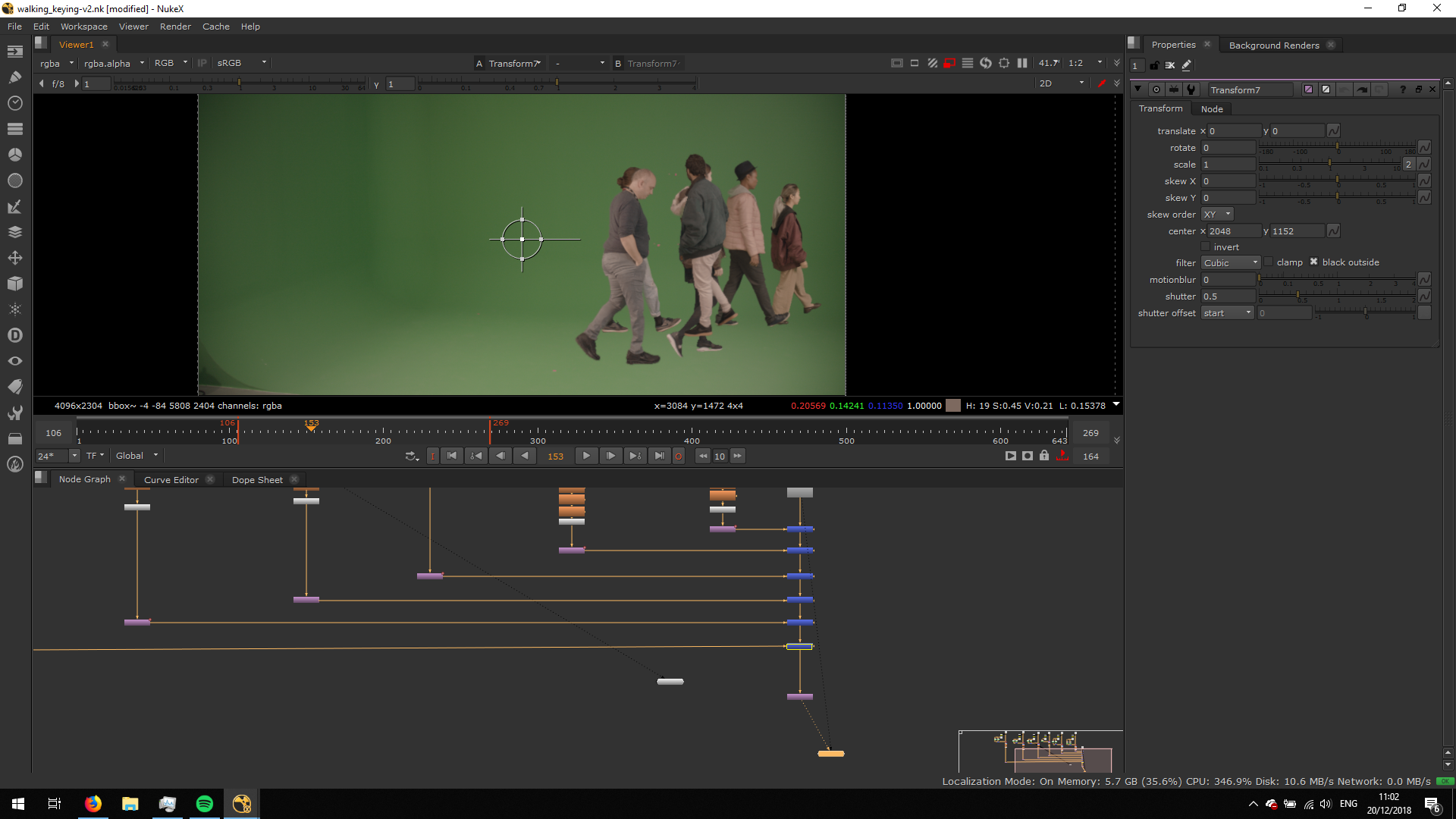
Task: Open the Draw nodes toolbar menu
Action: click(x=14, y=77)
